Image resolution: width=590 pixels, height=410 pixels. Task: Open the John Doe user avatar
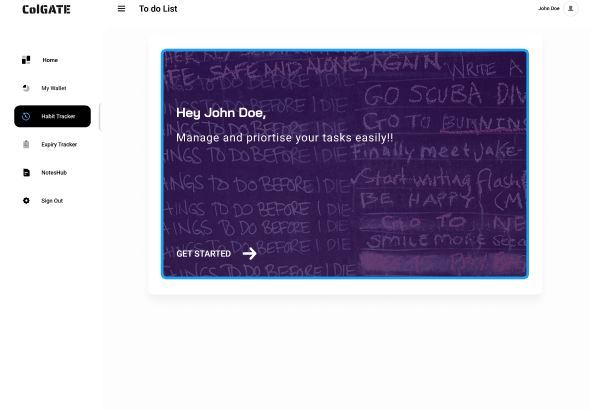point(570,8)
